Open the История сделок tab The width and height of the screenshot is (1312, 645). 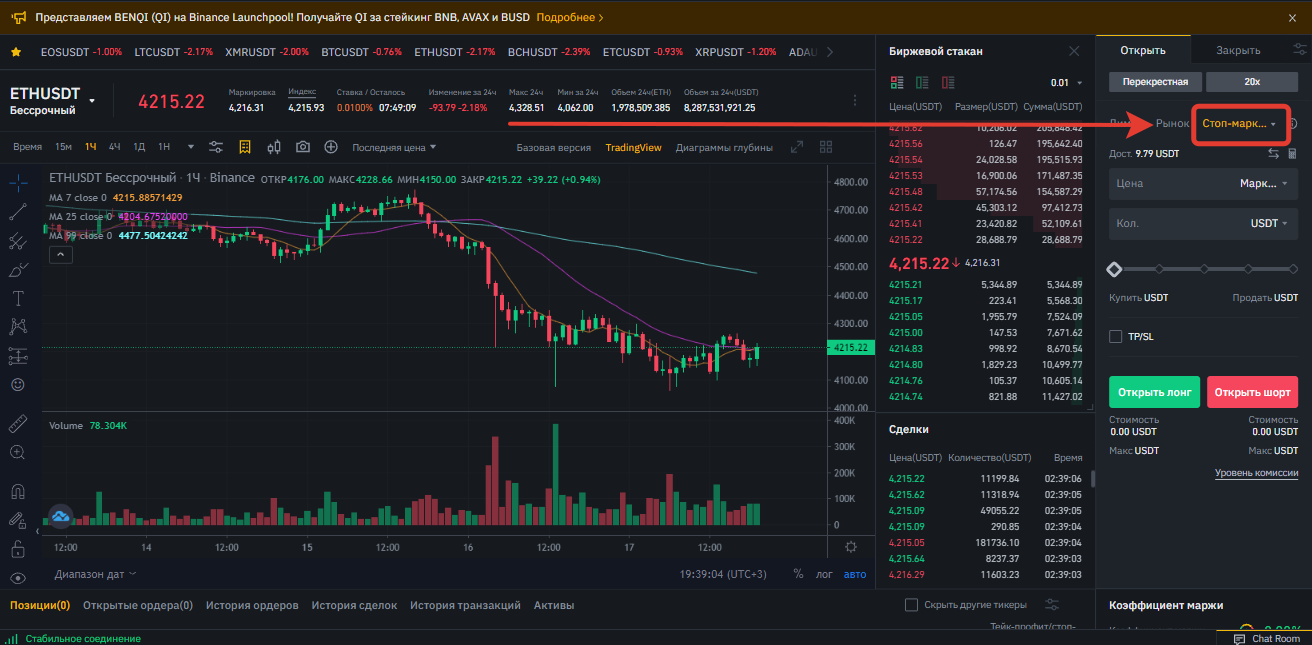(x=354, y=605)
